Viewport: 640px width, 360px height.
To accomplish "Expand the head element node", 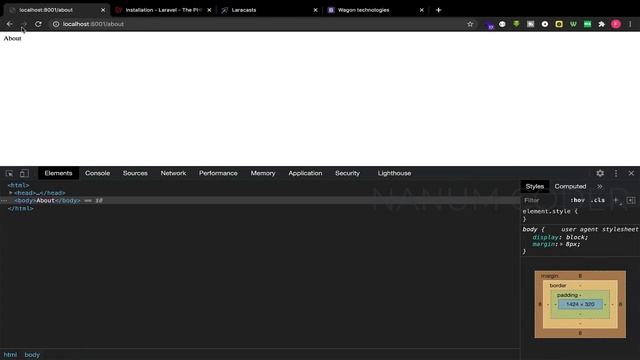I will tap(11, 193).
